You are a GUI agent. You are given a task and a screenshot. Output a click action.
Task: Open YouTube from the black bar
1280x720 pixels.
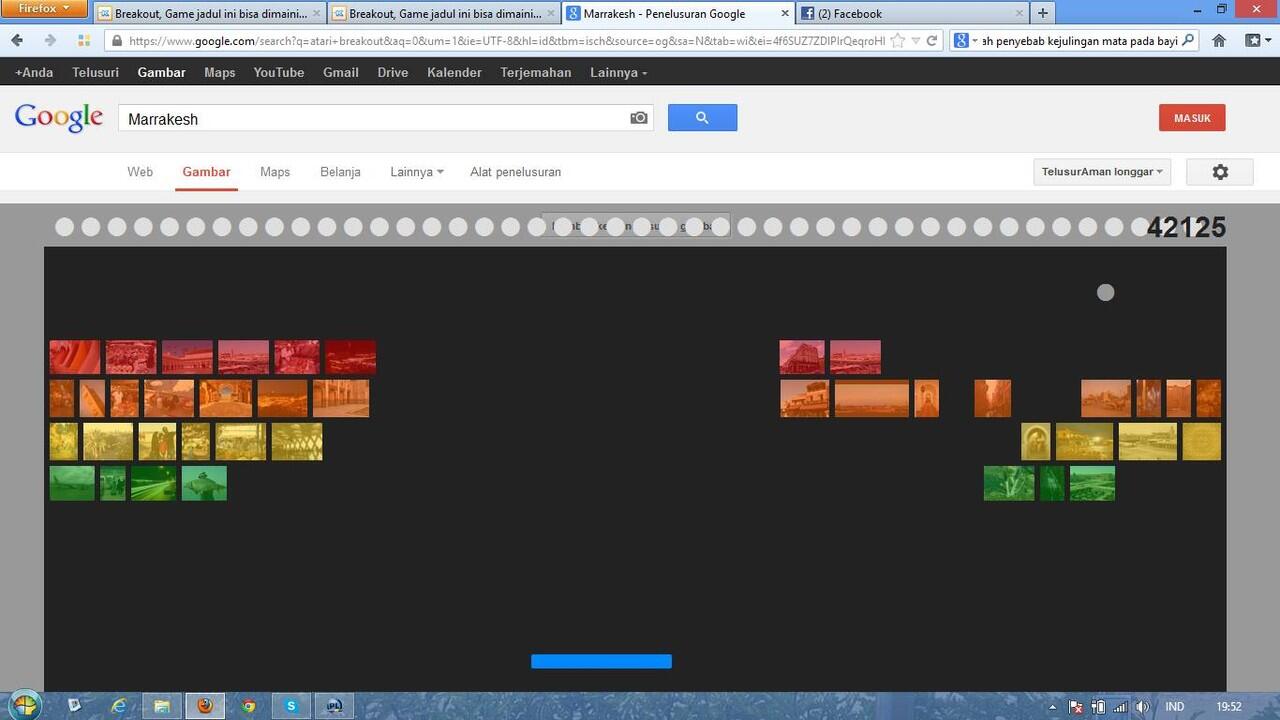point(279,72)
